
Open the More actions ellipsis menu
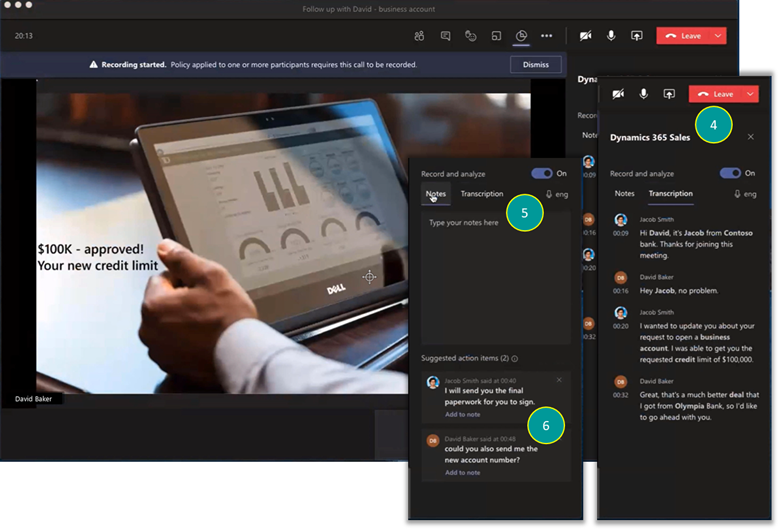pyautogui.click(x=547, y=36)
